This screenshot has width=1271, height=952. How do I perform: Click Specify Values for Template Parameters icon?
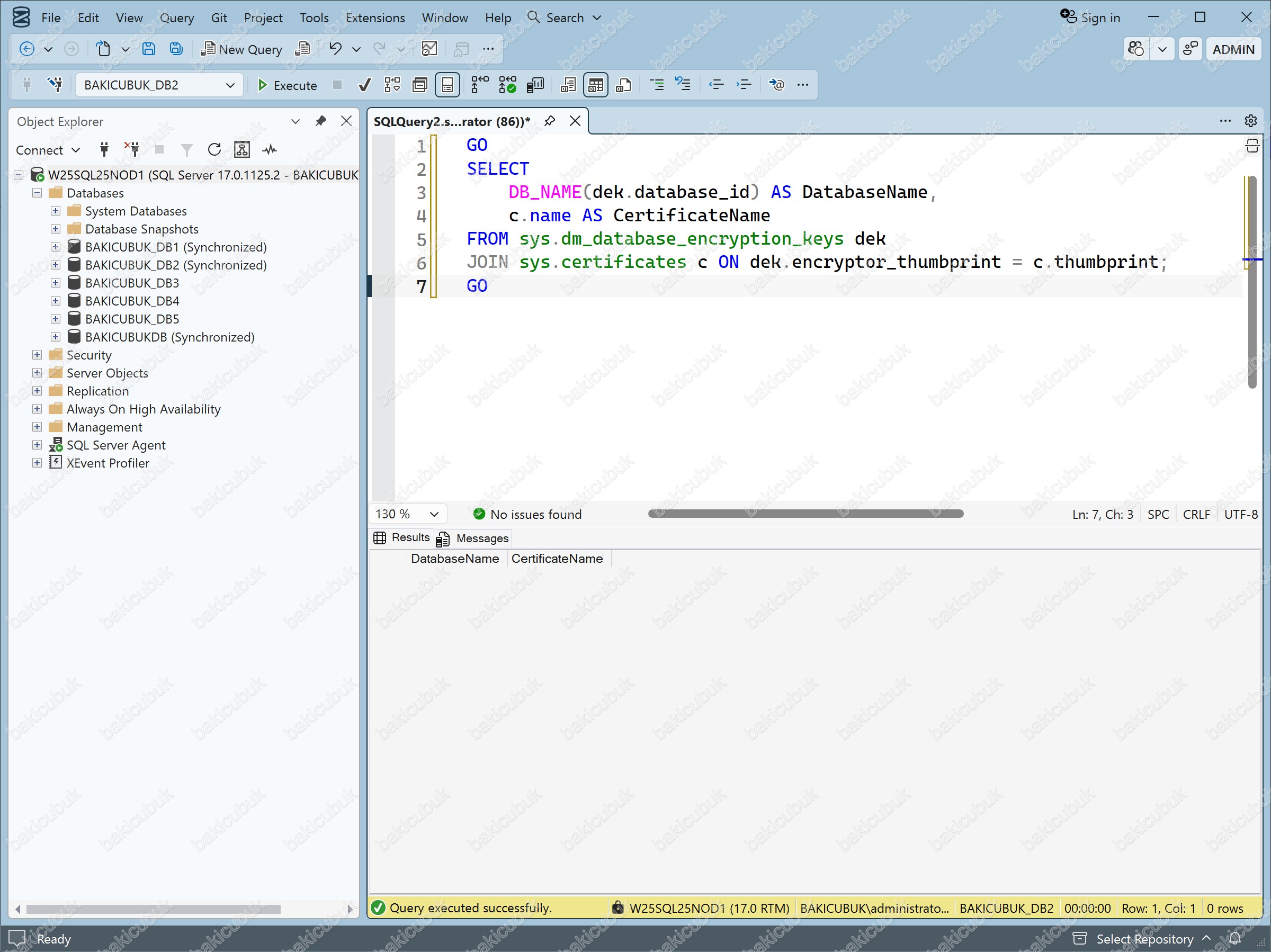[777, 85]
